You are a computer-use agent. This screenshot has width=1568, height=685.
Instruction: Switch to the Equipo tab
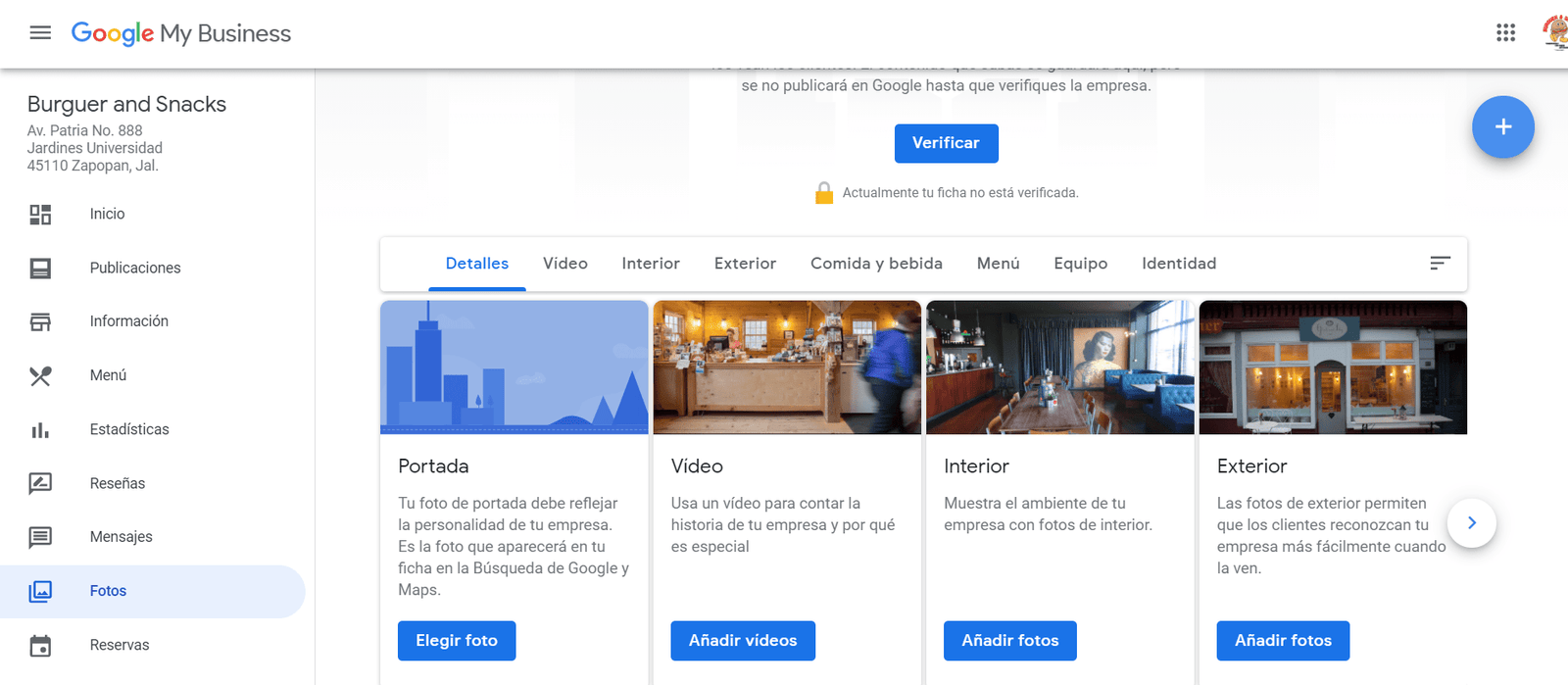tap(1081, 264)
